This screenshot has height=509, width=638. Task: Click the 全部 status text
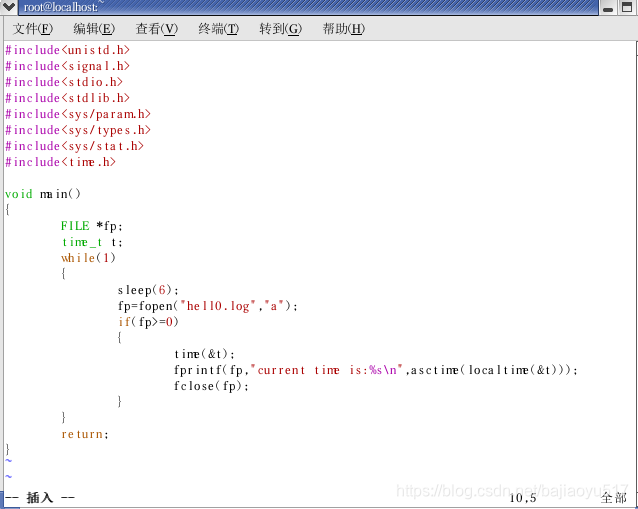614,498
